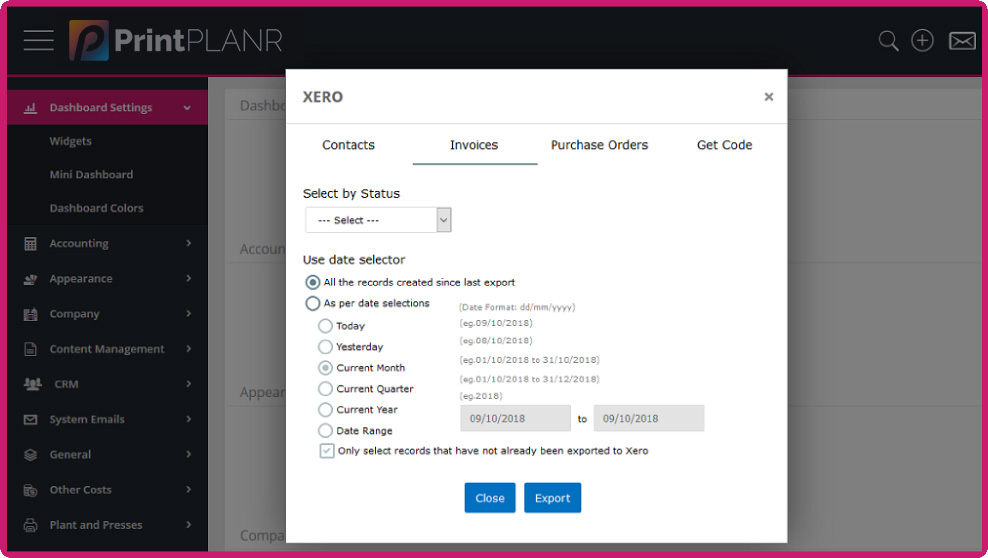Open the search magnifier icon
The height and width of the screenshot is (558, 988).
click(888, 41)
